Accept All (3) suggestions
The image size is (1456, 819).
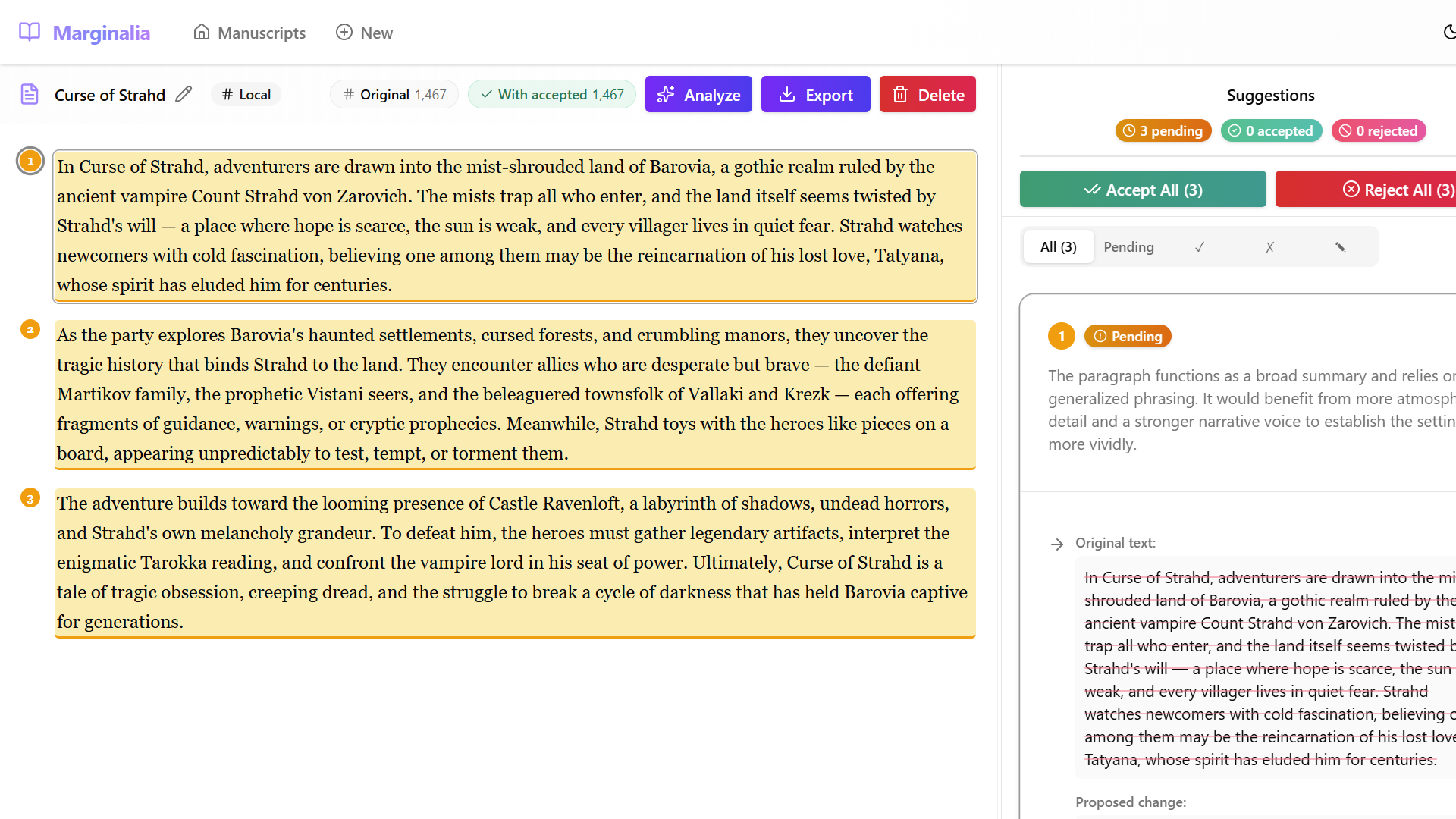1143,189
